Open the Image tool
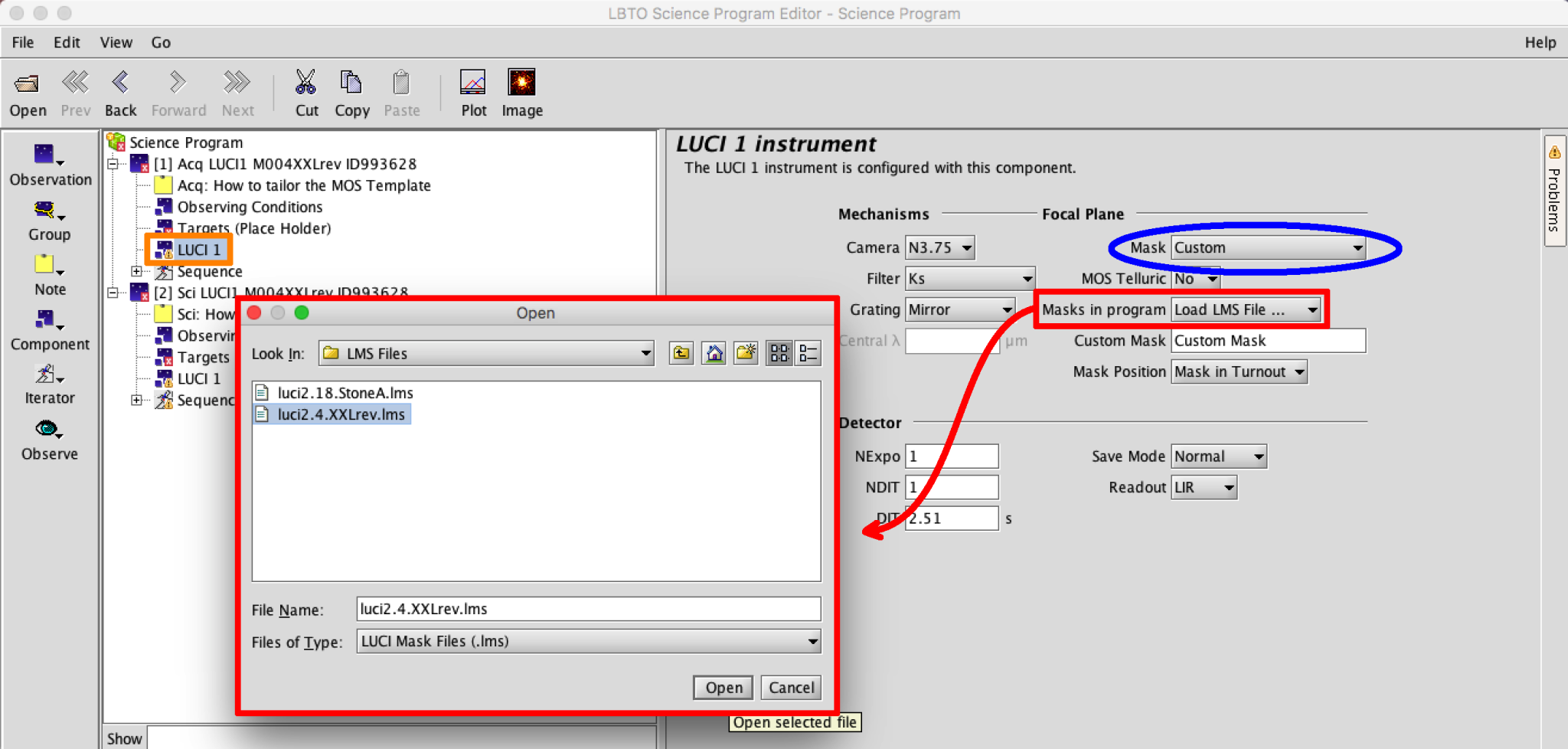The image size is (1568, 749). (x=521, y=82)
